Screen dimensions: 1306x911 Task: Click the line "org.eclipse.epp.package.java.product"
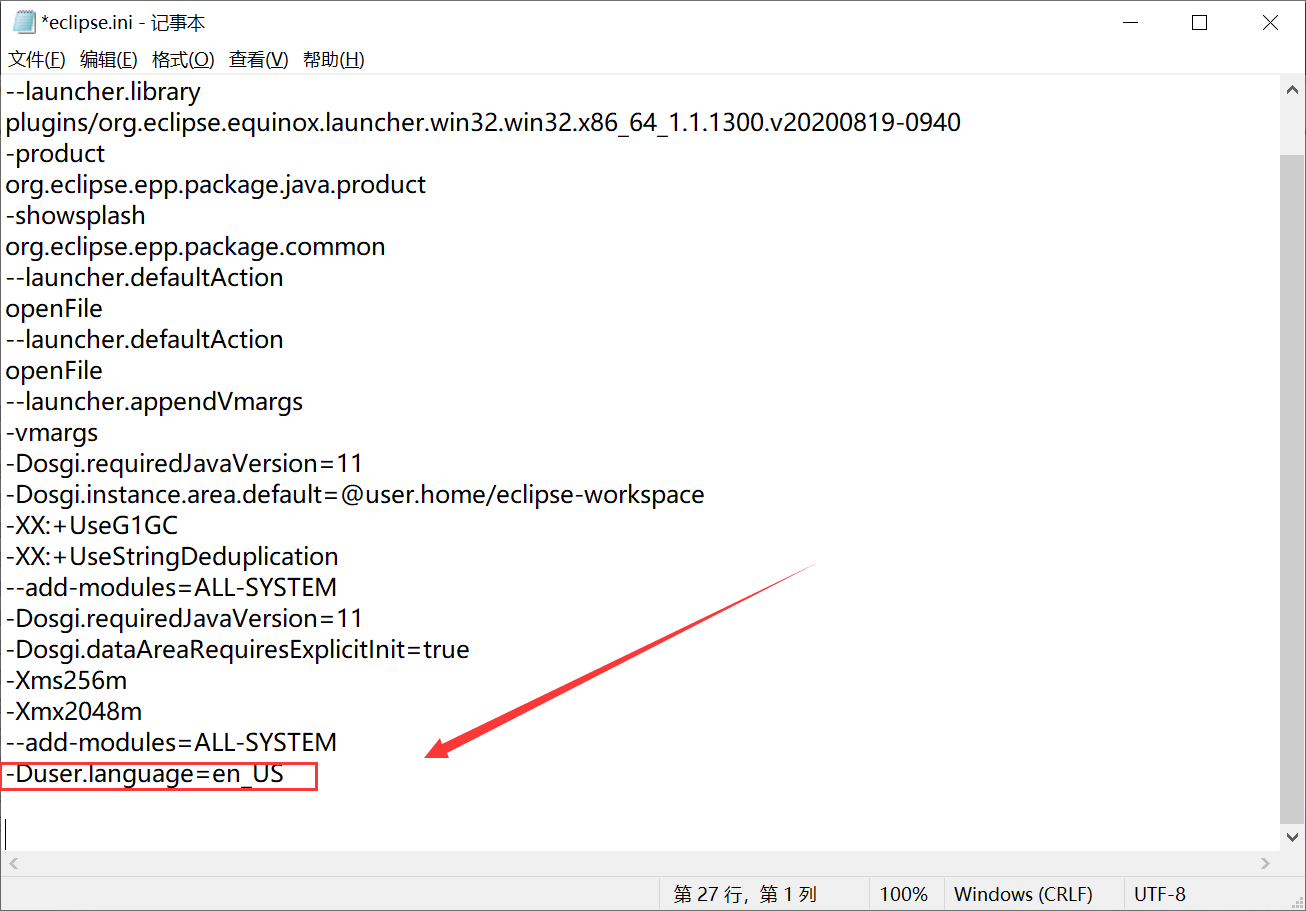click(216, 185)
